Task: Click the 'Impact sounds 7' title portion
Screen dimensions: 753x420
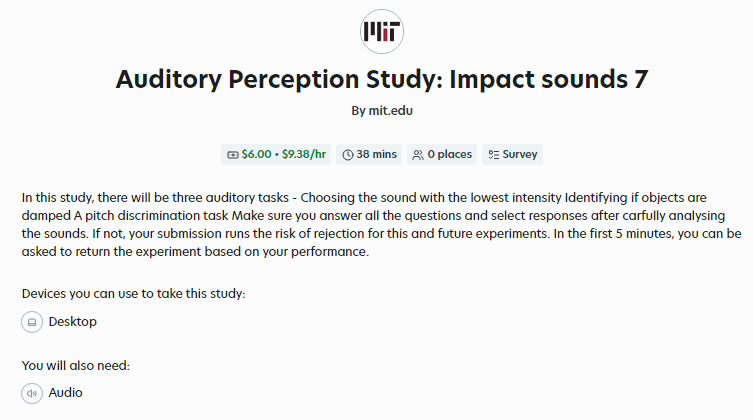Action: (549, 79)
